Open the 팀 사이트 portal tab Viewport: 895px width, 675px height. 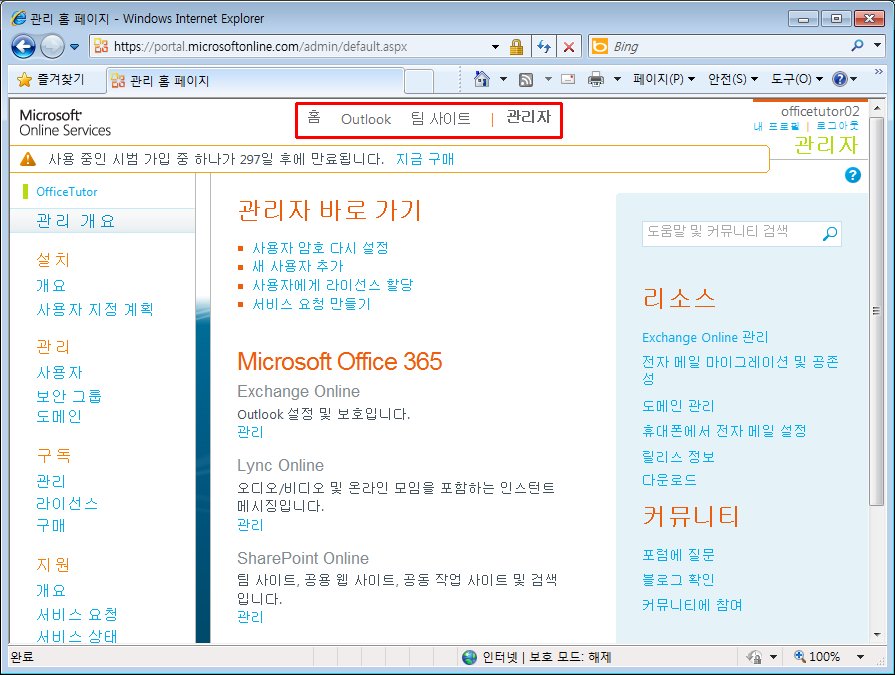point(440,119)
